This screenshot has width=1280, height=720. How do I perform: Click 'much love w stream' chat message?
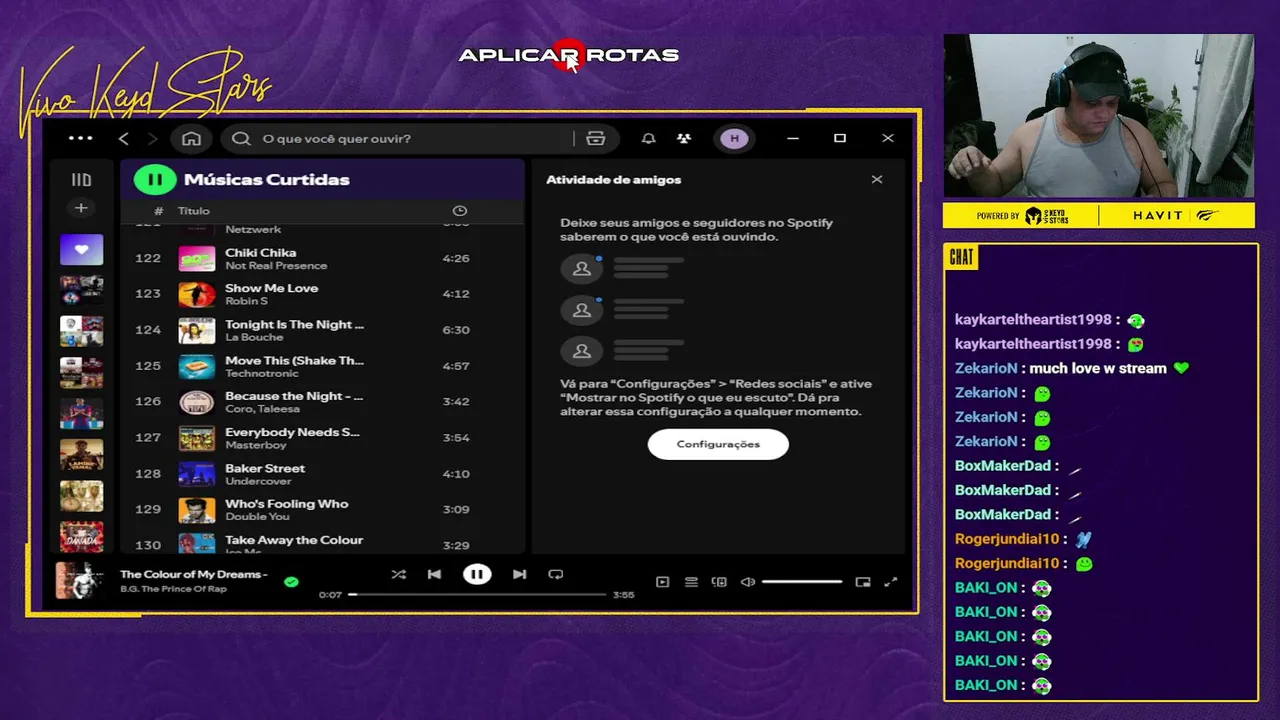click(x=1098, y=368)
